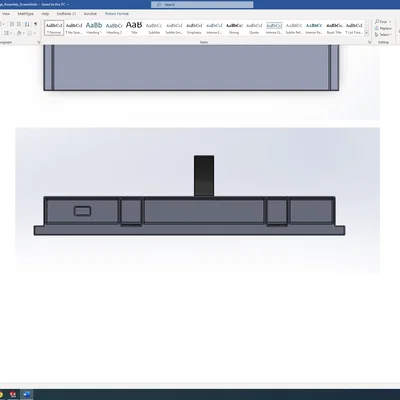This screenshot has width=400, height=400.
Task: Click the Increase Indent icon
Action: pos(19,24)
